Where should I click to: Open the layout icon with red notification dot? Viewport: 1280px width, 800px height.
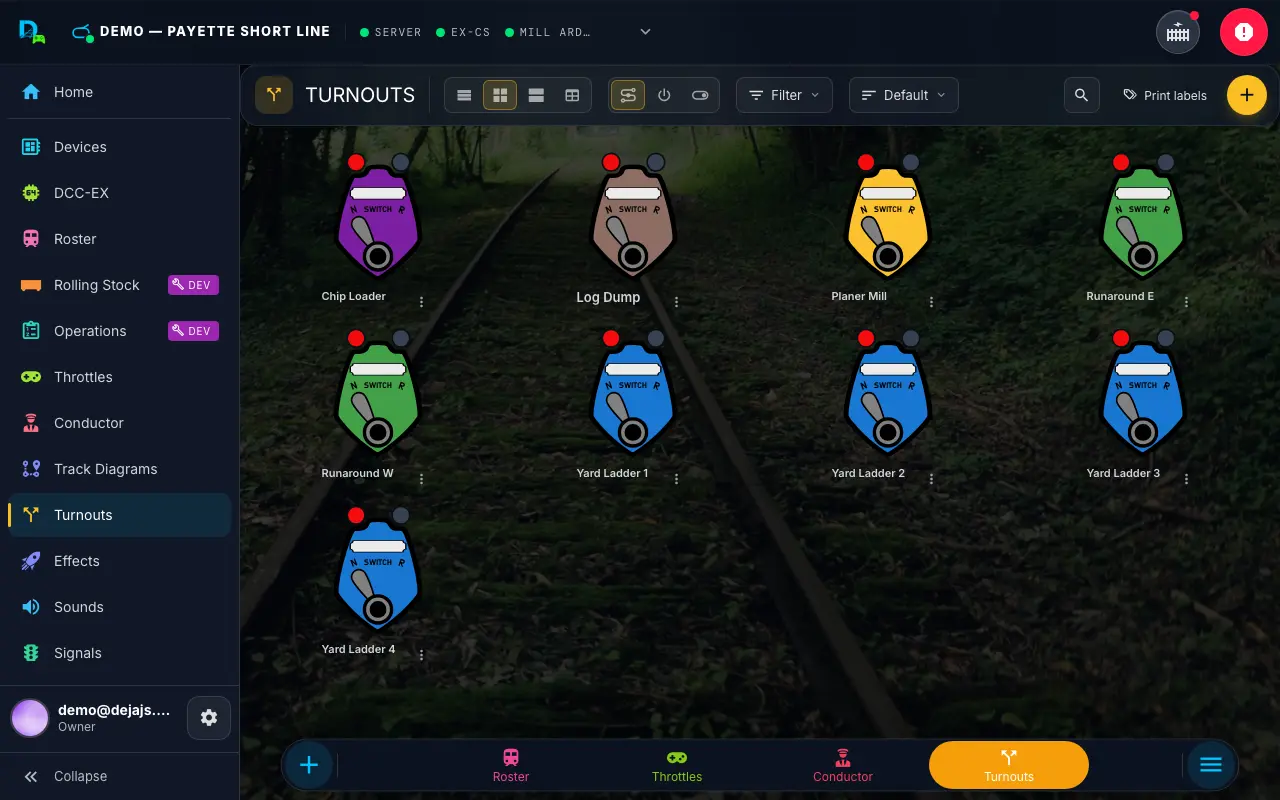pos(1178,32)
